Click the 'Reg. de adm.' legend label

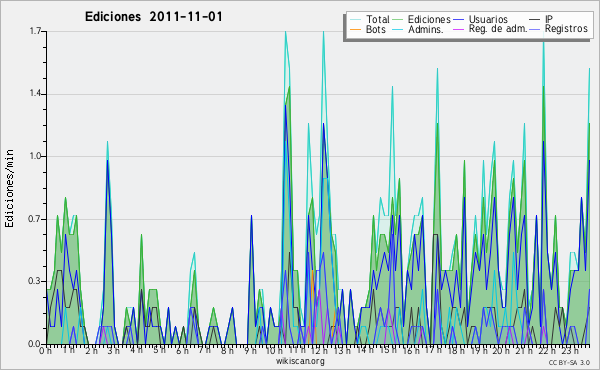click(498, 29)
